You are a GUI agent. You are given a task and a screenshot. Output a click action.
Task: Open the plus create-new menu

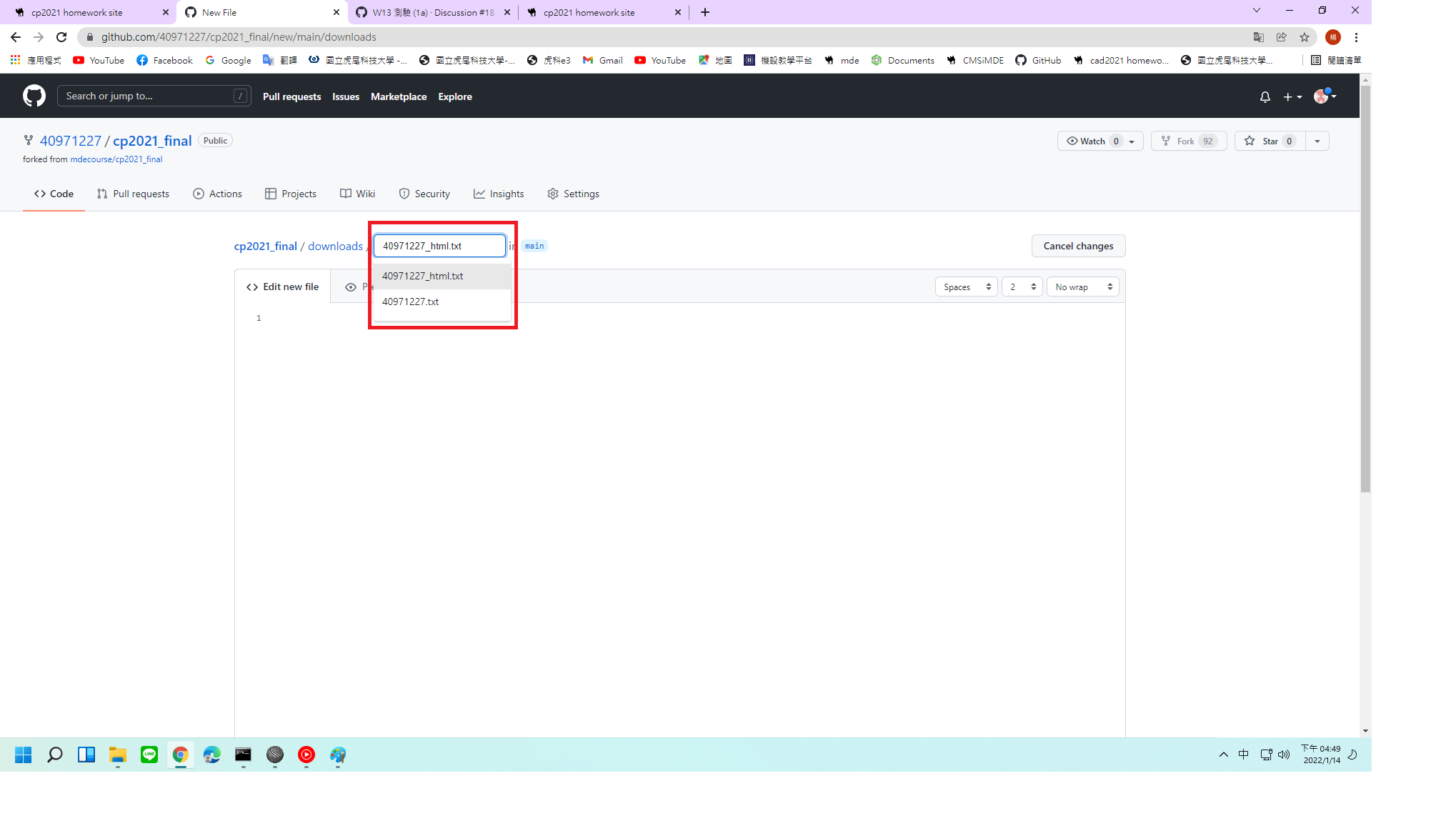[1292, 96]
